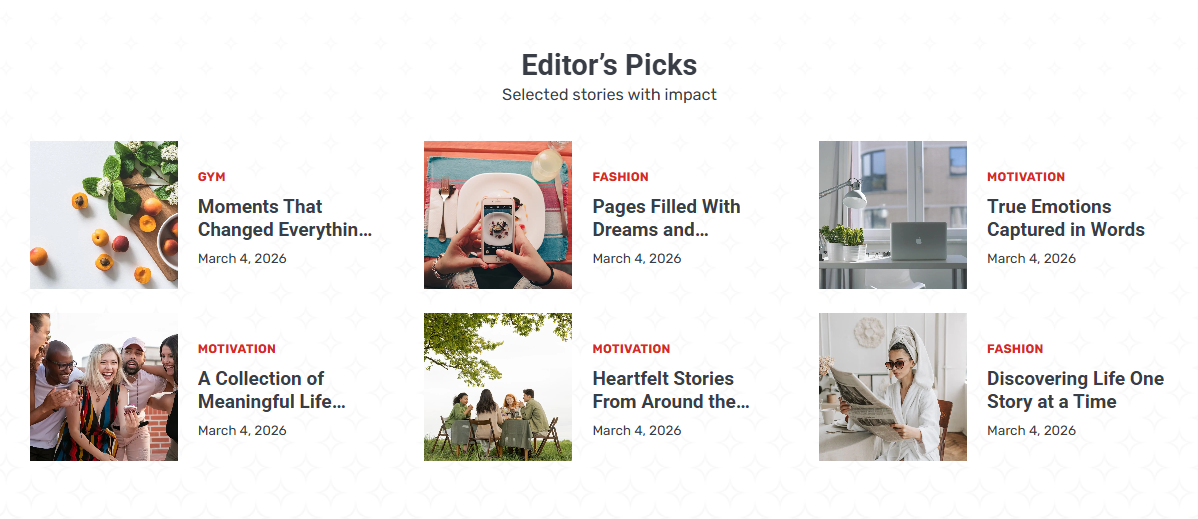Open "Heartfelt Stories From Around the…" article
The height and width of the screenshot is (519, 1198).
click(670, 390)
